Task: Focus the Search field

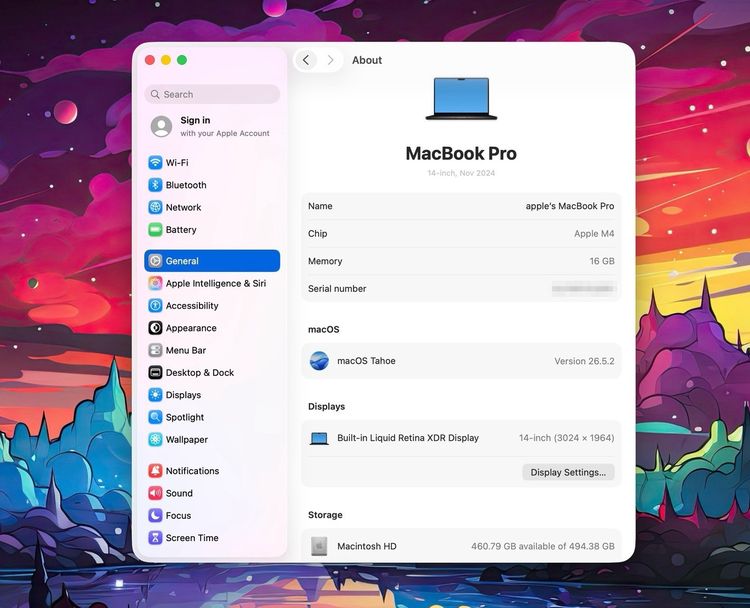Action: pyautogui.click(x=212, y=94)
